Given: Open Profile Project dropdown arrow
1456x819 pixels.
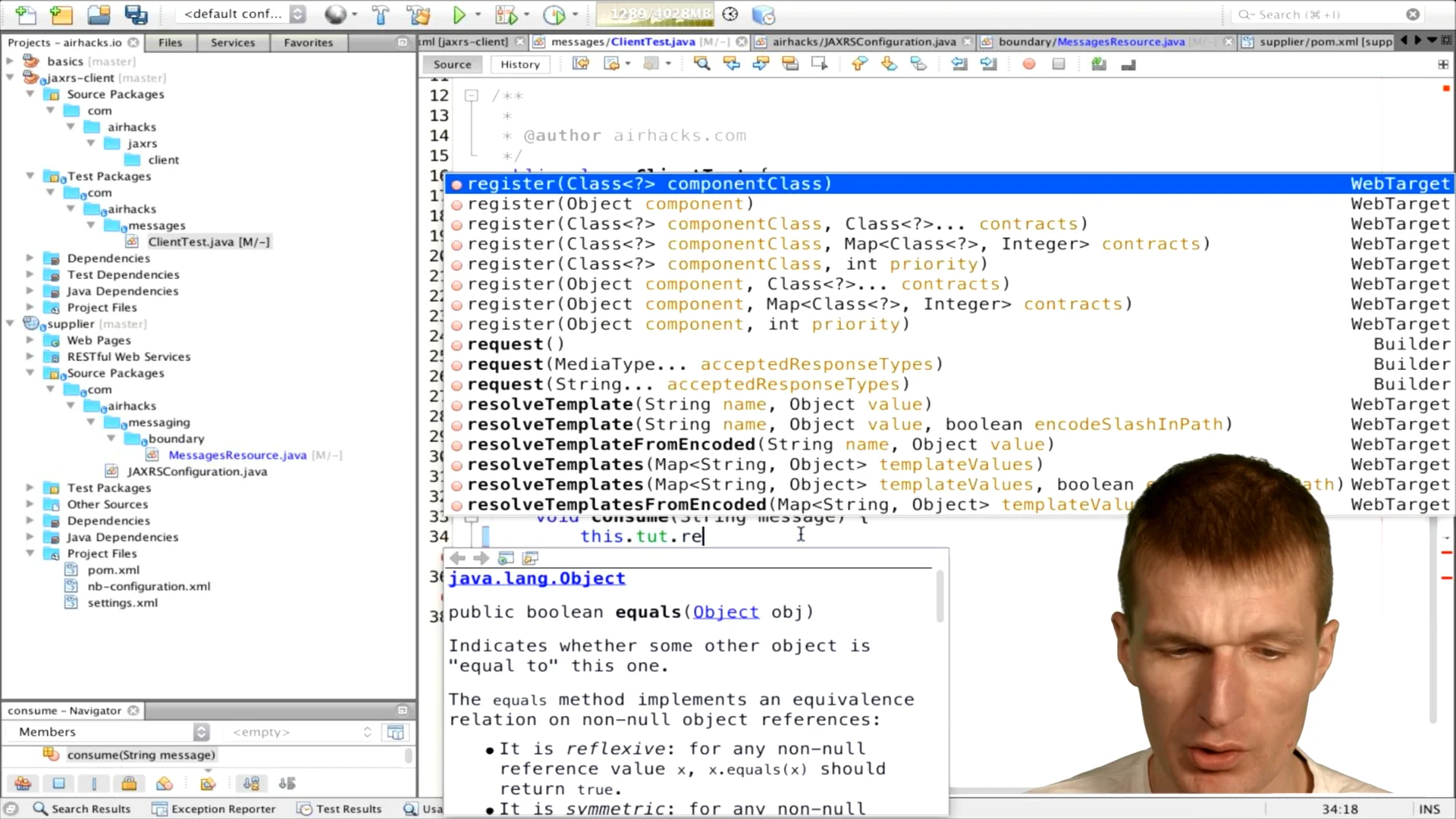Looking at the screenshot, I should (x=575, y=14).
